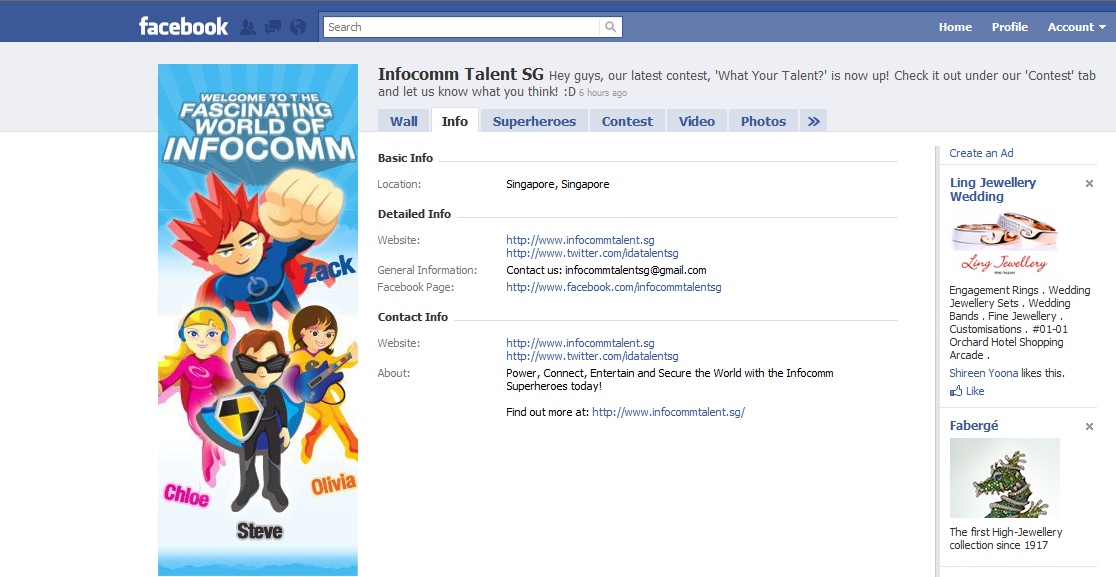This screenshot has height=577, width=1116.
Task: Open the Superheroes tab
Action: [535, 121]
